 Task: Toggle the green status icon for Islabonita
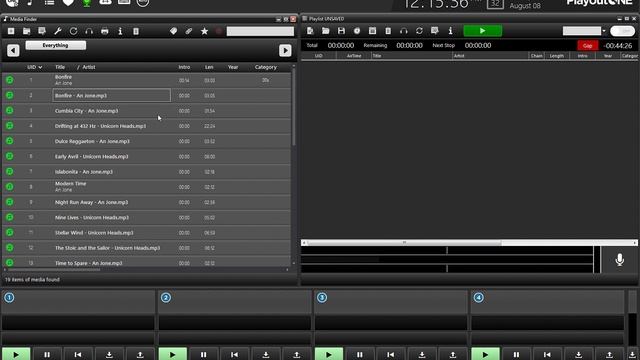(10, 171)
